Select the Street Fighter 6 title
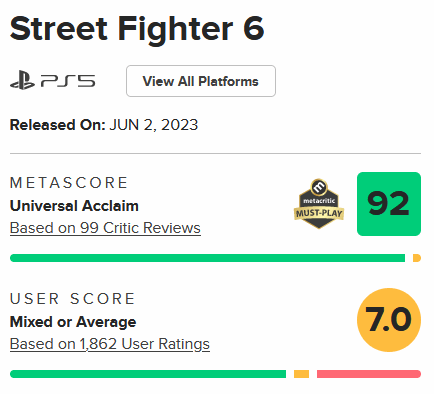434x394 pixels. pos(137,29)
